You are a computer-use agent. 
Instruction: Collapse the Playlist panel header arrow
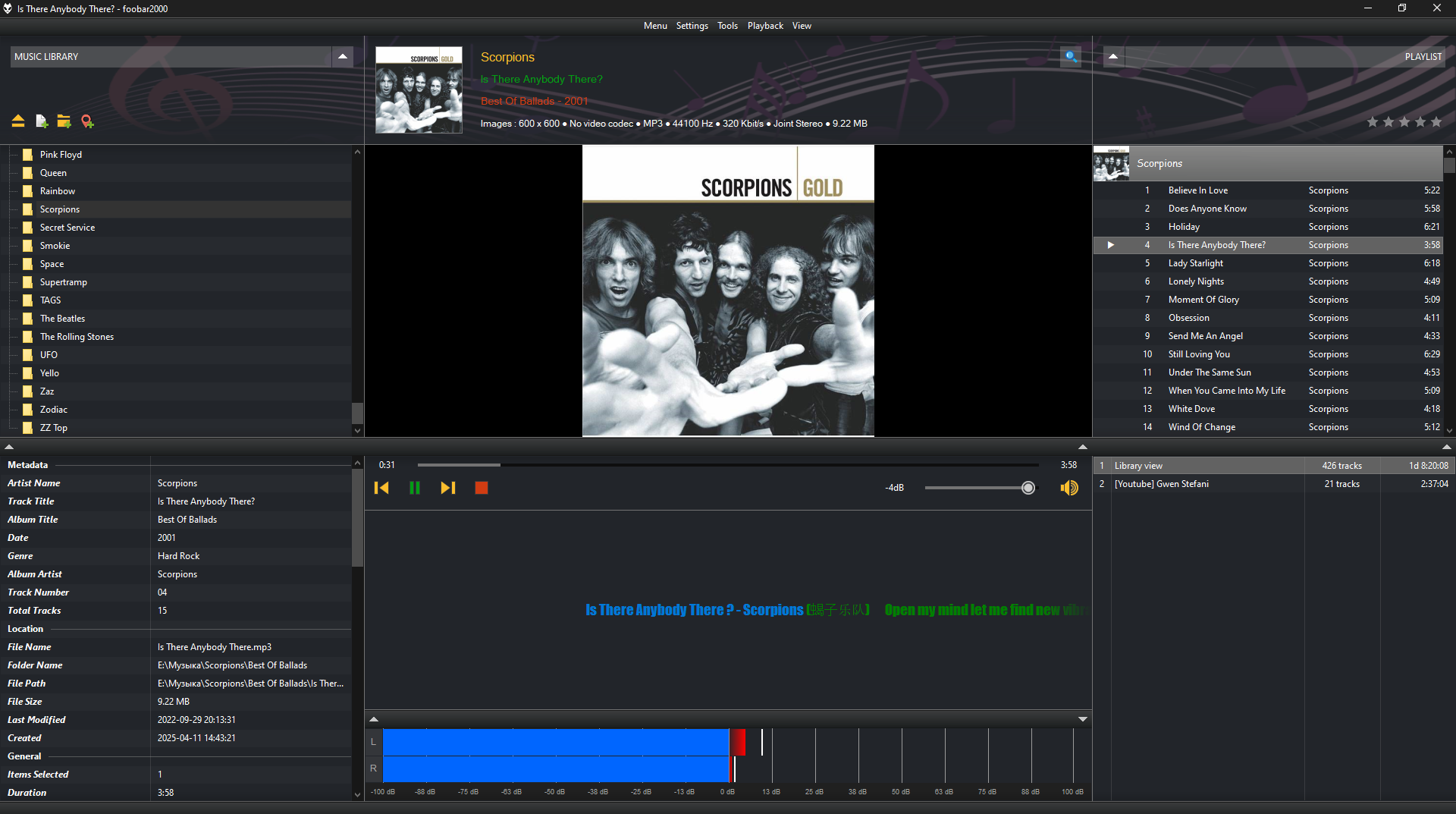[1113, 57]
